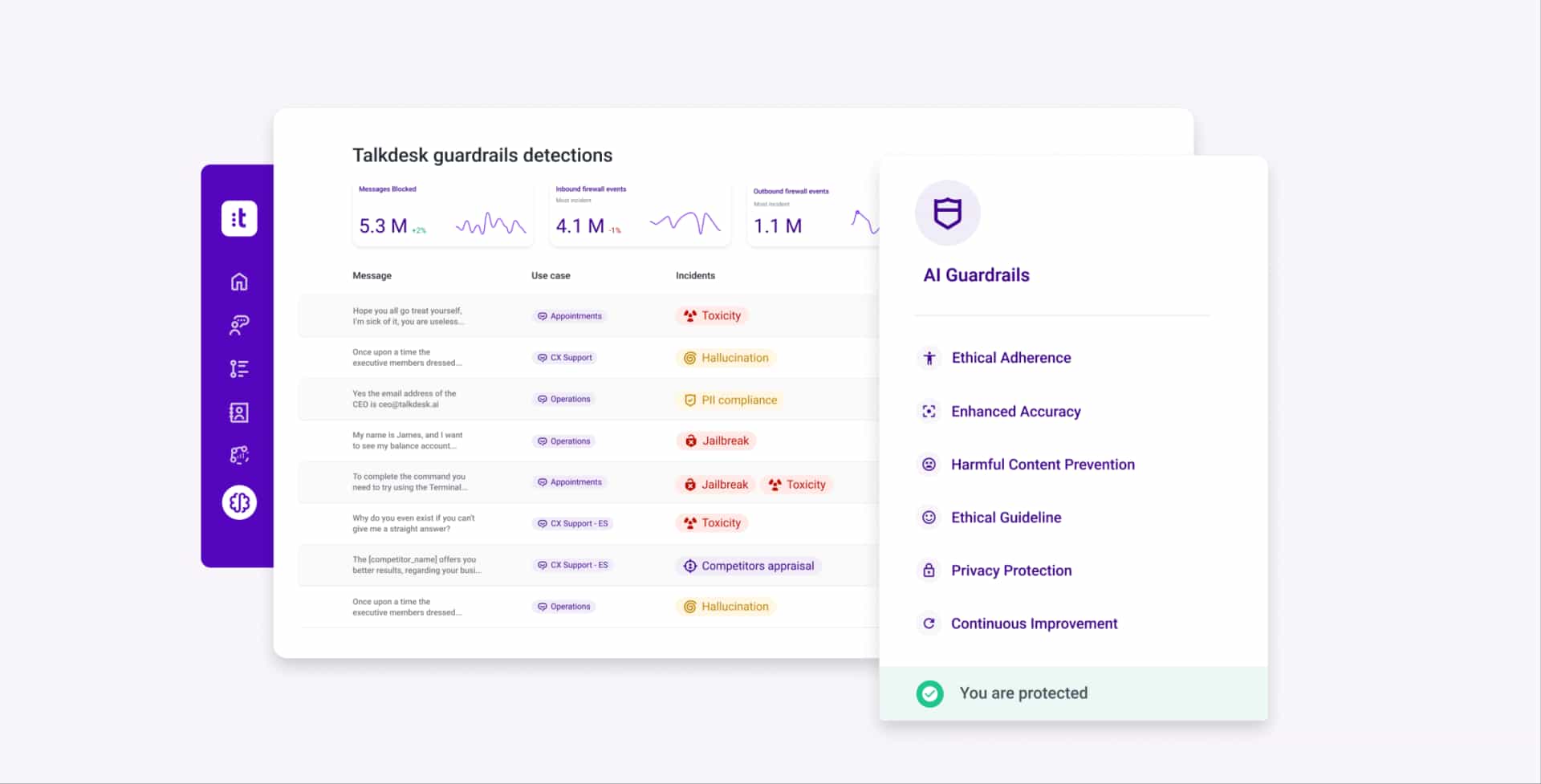Viewport: 1541px width, 784px height.
Task: Sort table by the Incidents column header
Action: tap(695, 275)
